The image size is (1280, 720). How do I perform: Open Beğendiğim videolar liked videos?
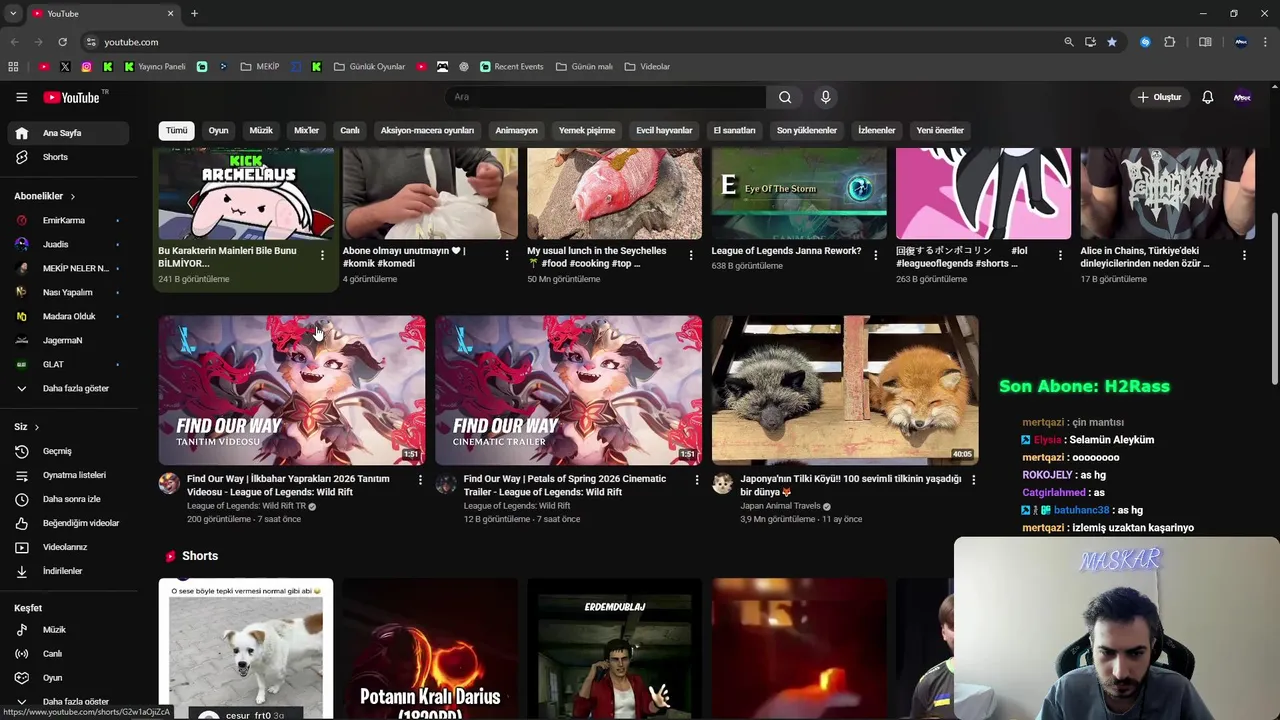[x=68, y=523]
